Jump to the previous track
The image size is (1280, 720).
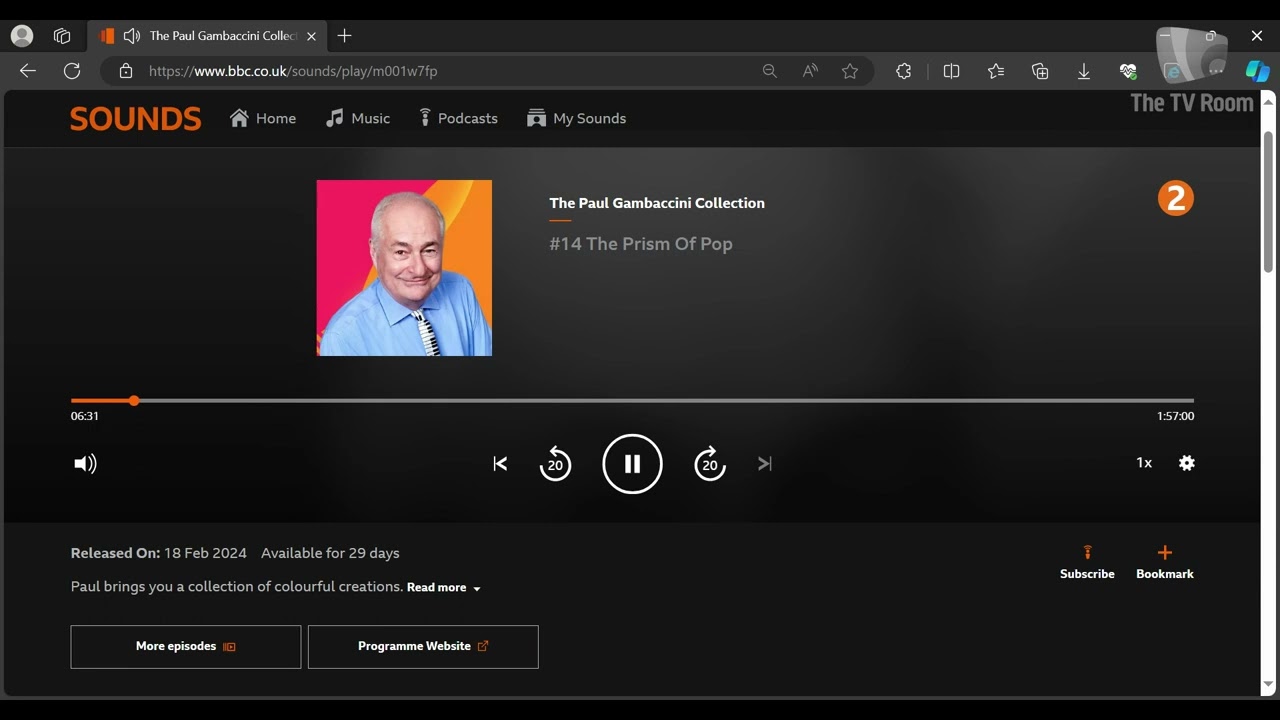tap(500, 463)
